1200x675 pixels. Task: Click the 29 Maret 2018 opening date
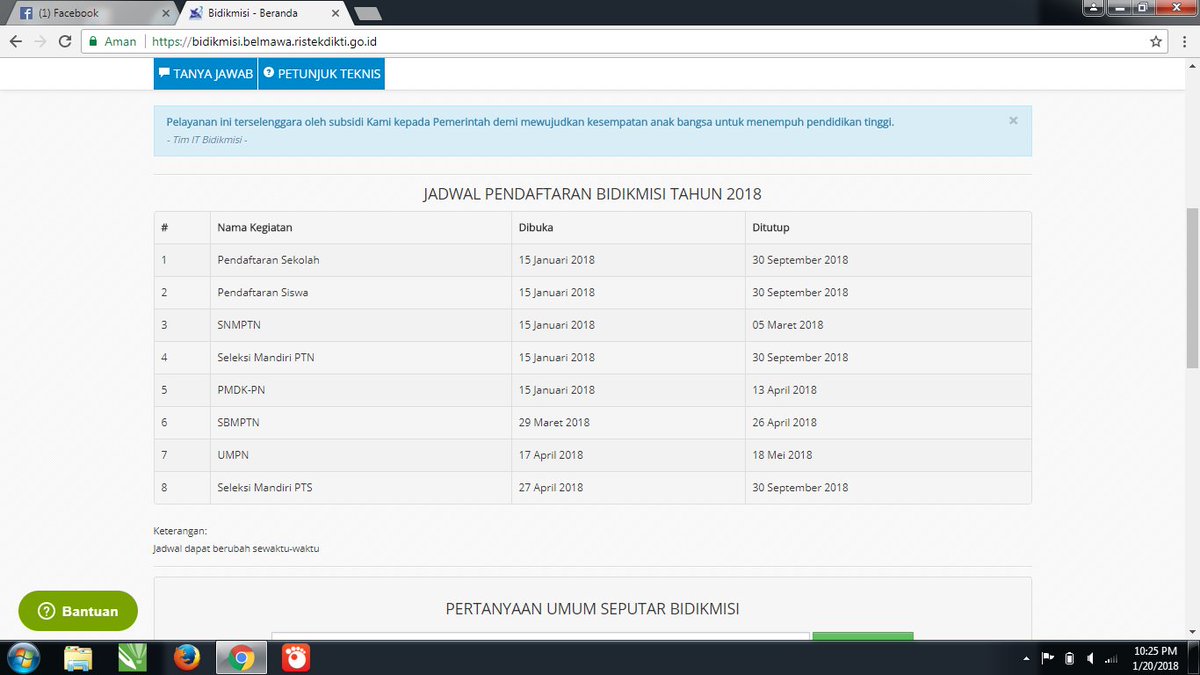click(x=554, y=422)
